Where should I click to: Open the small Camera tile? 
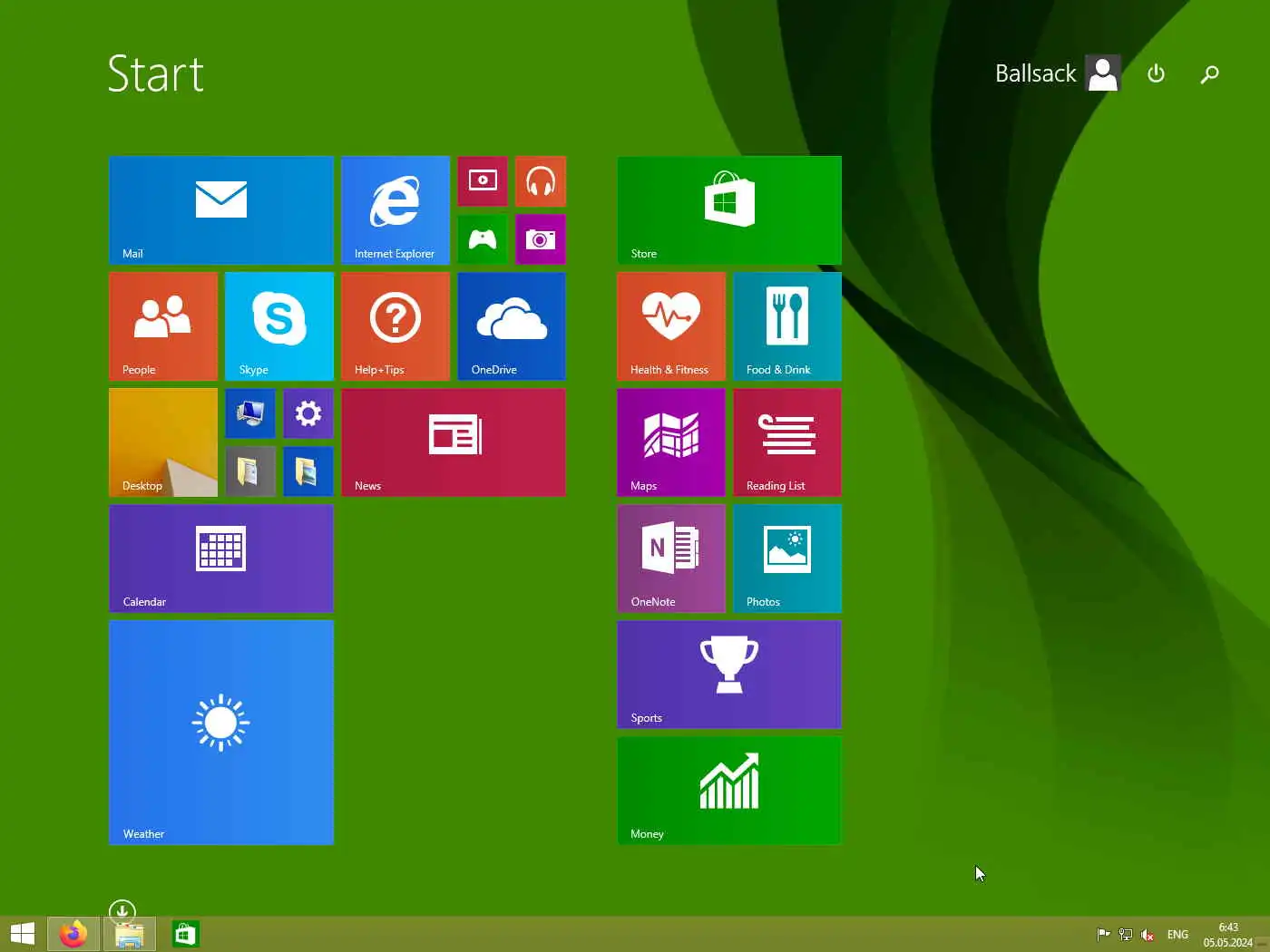[541, 239]
